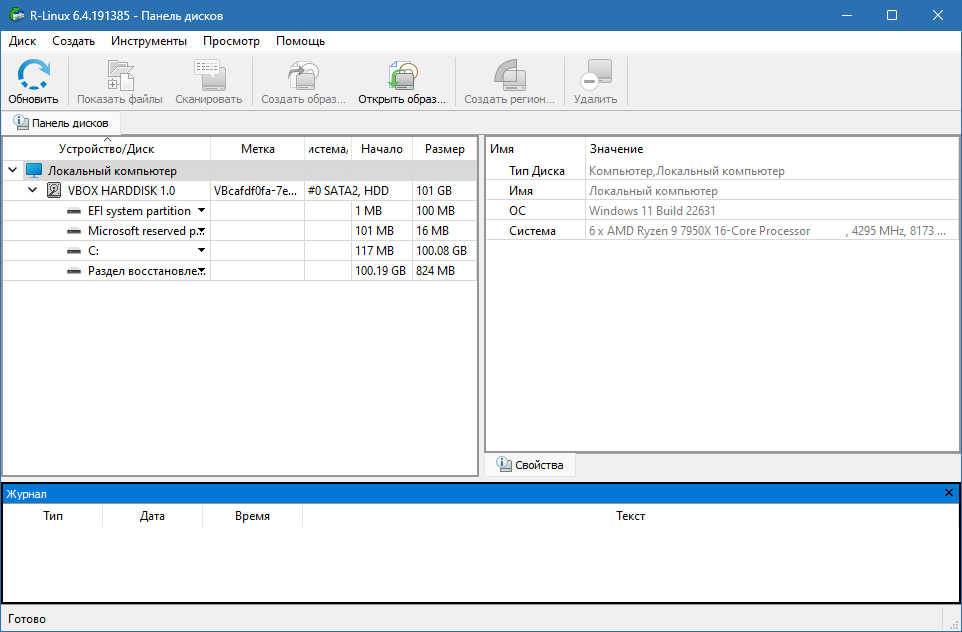Click the Тип Диска property name
The image size is (962, 632).
click(537, 171)
